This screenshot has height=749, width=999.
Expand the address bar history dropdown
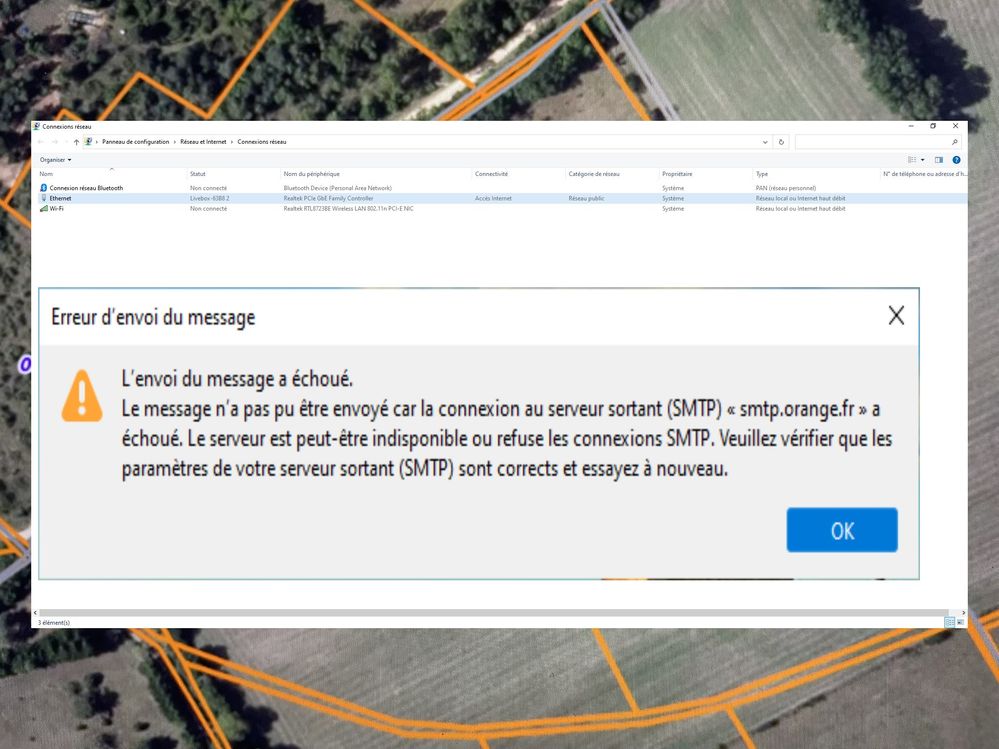tap(765, 142)
